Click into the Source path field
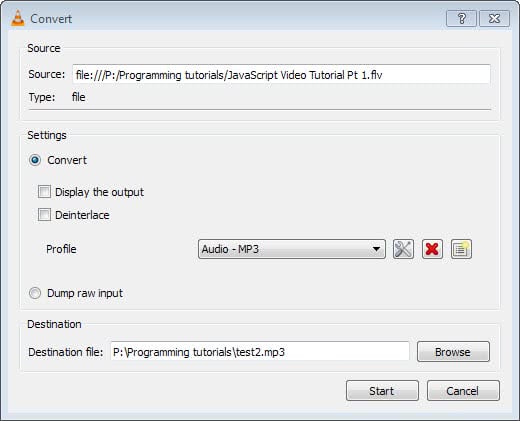 pos(281,74)
